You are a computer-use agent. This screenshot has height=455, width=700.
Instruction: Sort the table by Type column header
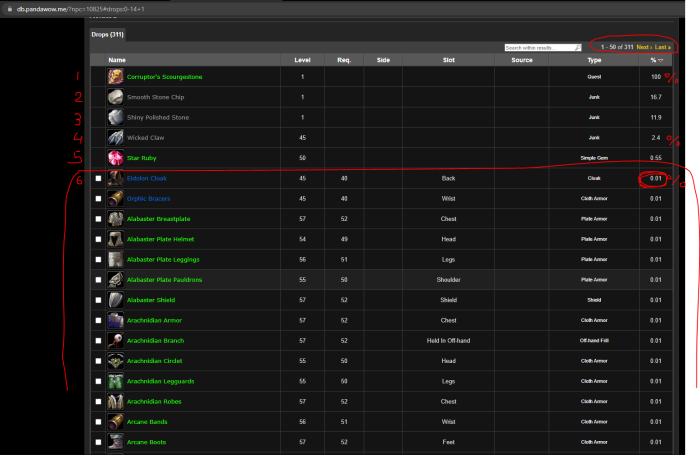click(594, 60)
